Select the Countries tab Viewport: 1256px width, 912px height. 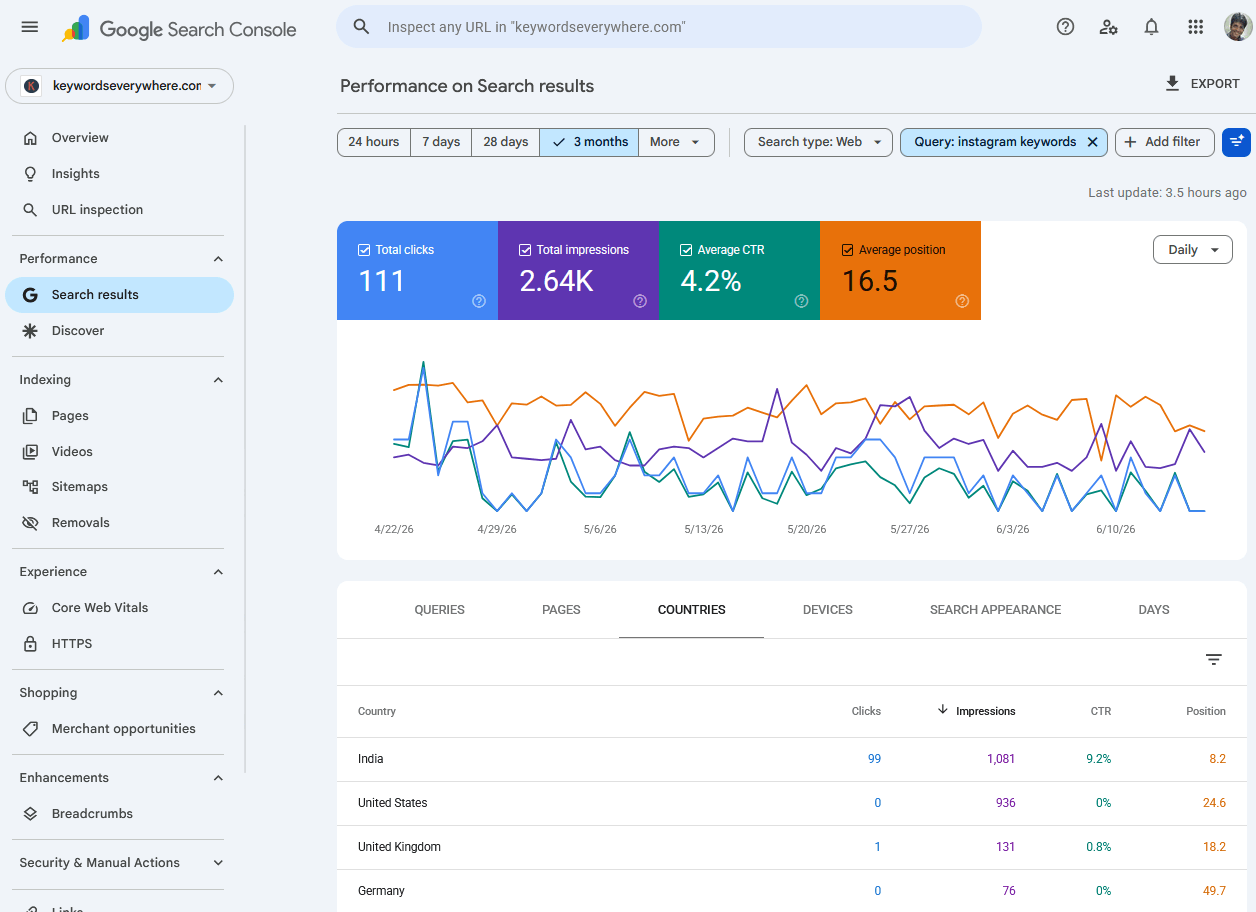click(x=691, y=610)
